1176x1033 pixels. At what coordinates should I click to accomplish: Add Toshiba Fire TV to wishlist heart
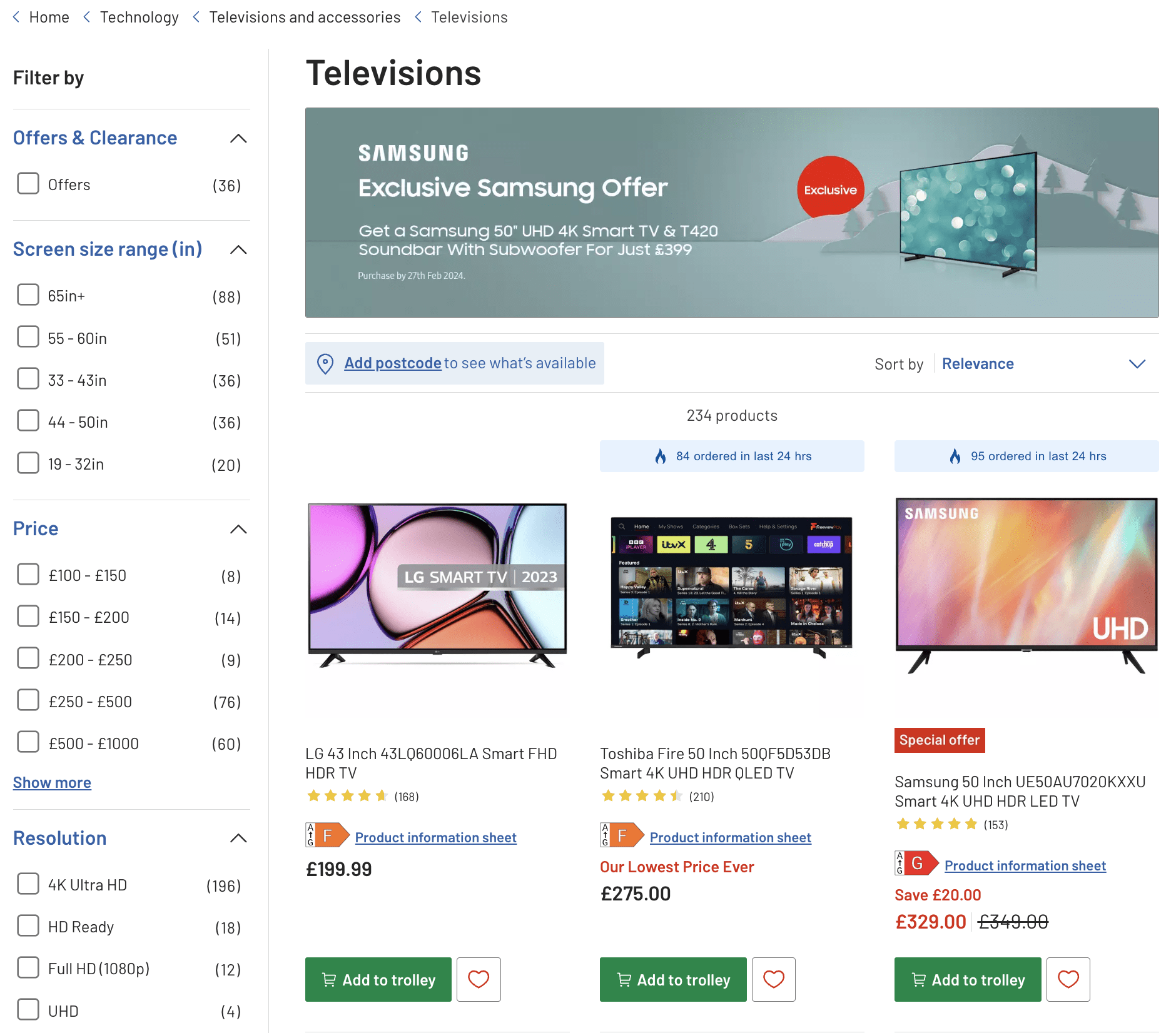[x=774, y=979]
